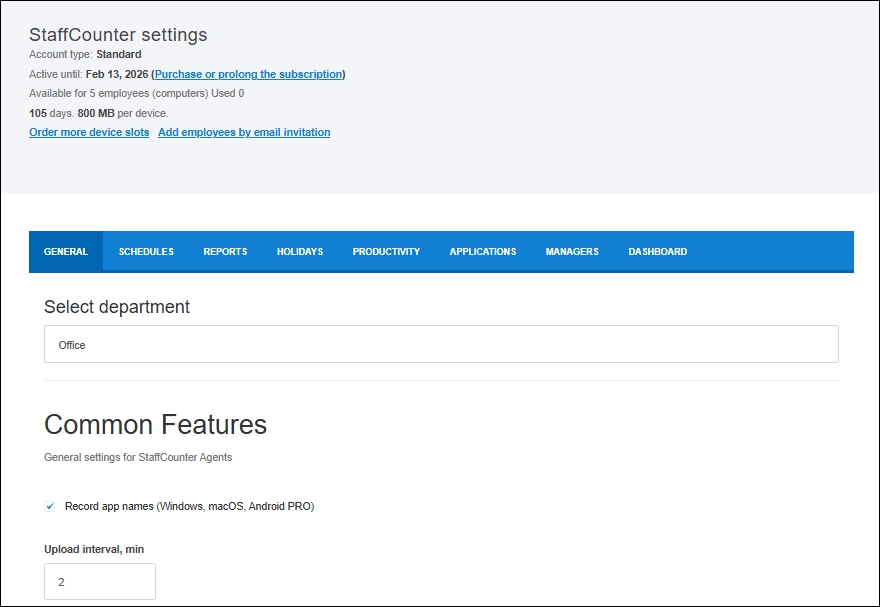
Task: Open the Reports tab
Action: coord(224,251)
